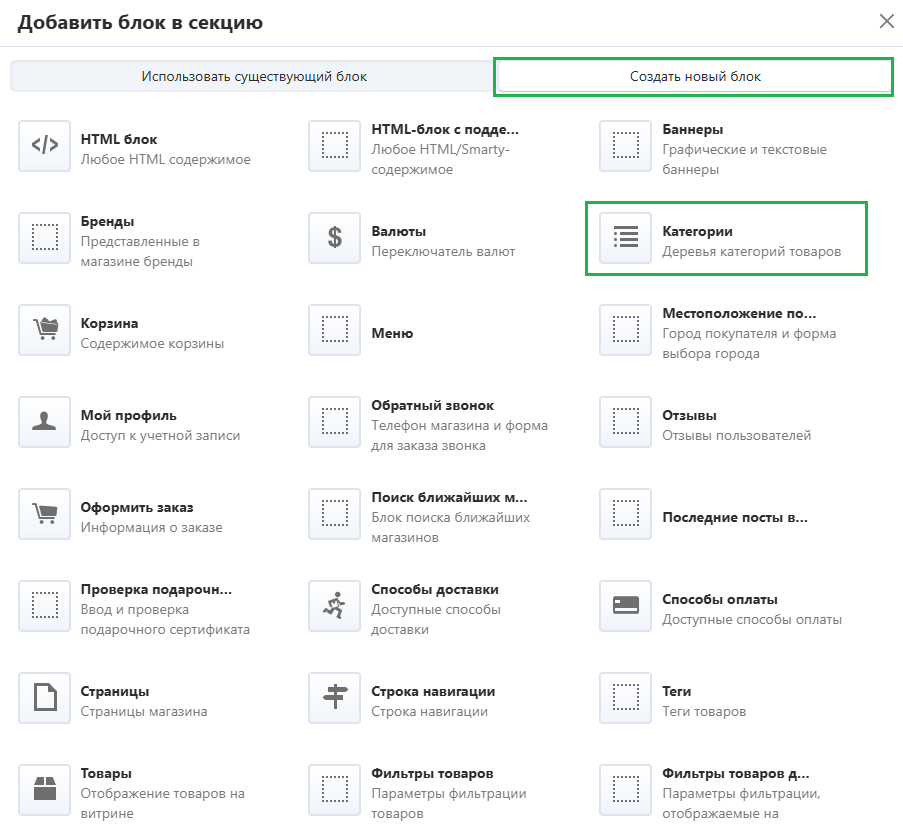Click the Currencies dollar sign icon
Viewport: 903px width, 840px height.
pos(335,238)
